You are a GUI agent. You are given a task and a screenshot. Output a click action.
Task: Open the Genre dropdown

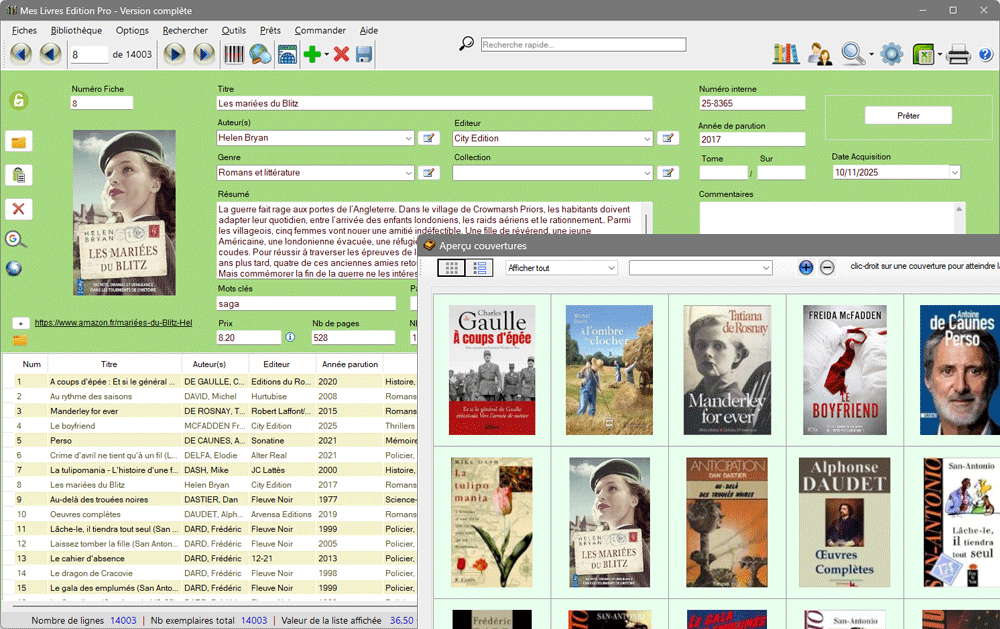pyautogui.click(x=408, y=173)
